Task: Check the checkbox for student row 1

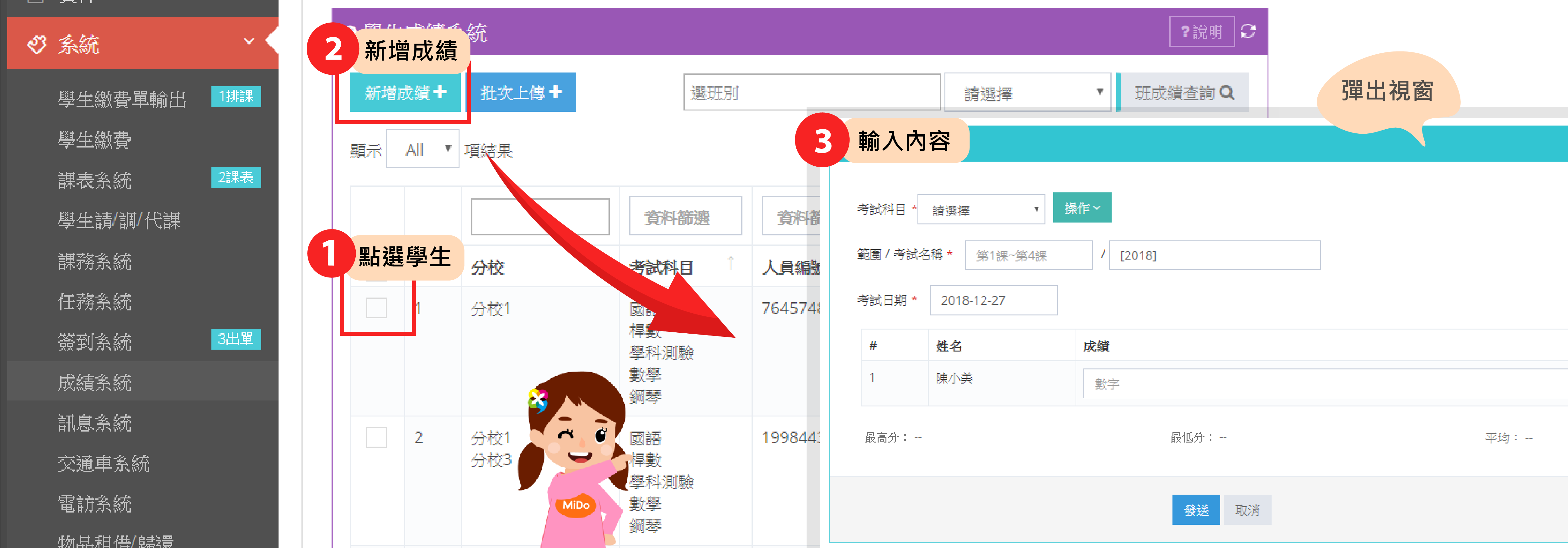Action: (x=376, y=308)
